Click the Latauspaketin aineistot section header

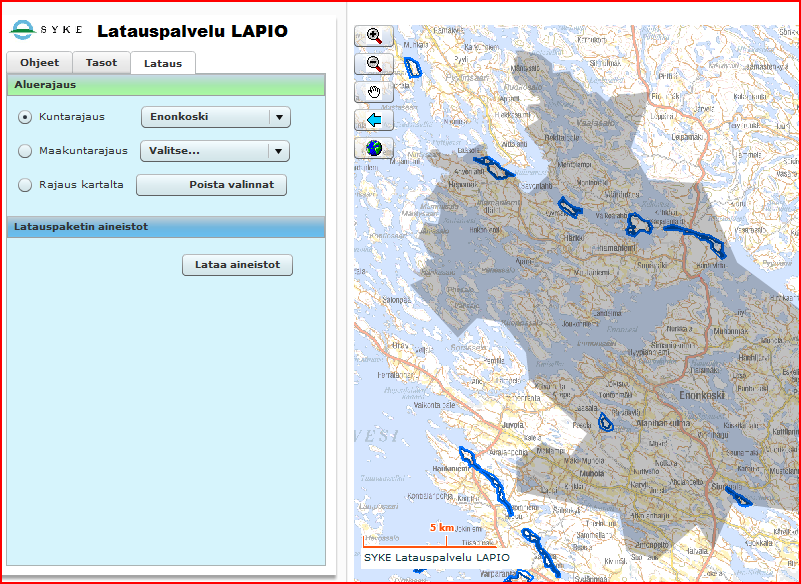point(166,227)
